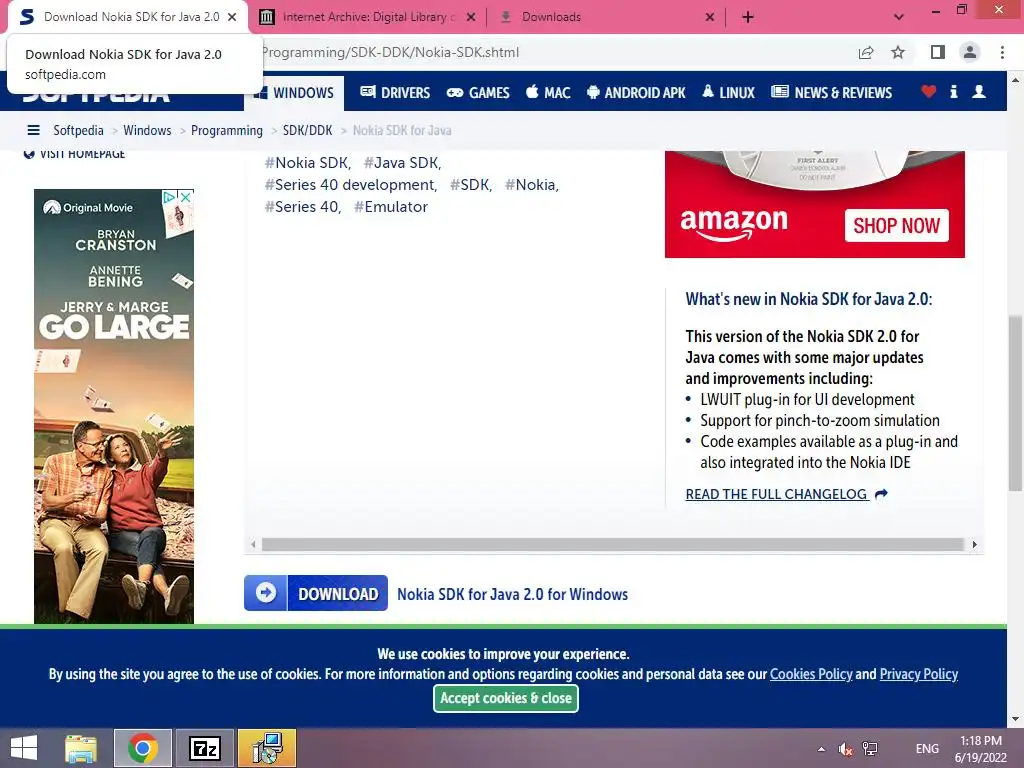
Task: Click the horizontal scrollbar right arrow
Action: [x=974, y=544]
